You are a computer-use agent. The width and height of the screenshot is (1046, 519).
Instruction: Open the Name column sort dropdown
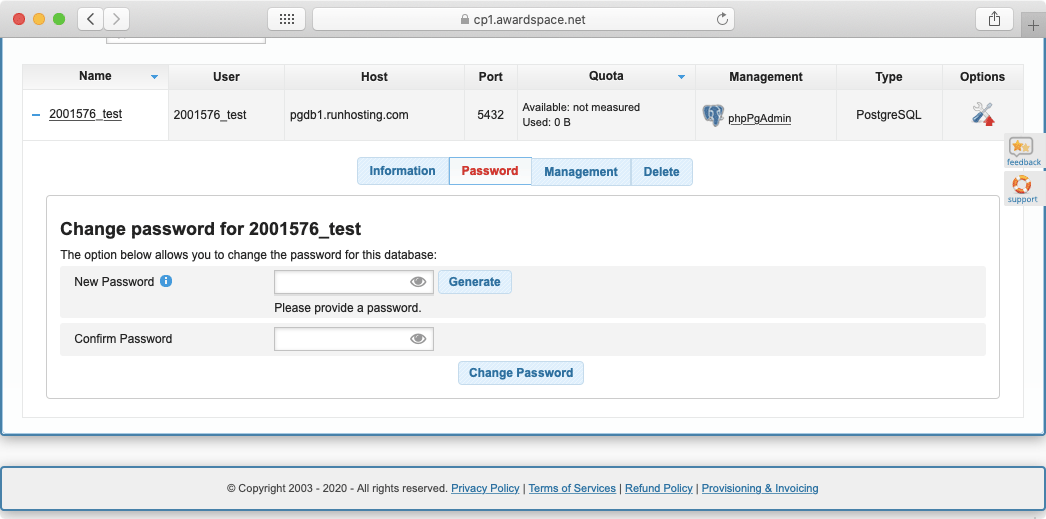[154, 77]
